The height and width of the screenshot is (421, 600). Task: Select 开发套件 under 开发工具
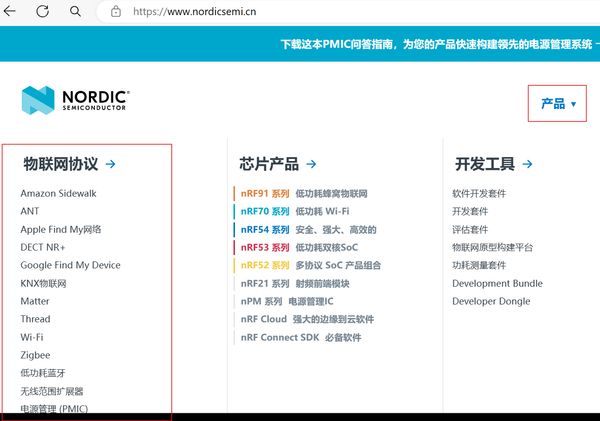470,211
